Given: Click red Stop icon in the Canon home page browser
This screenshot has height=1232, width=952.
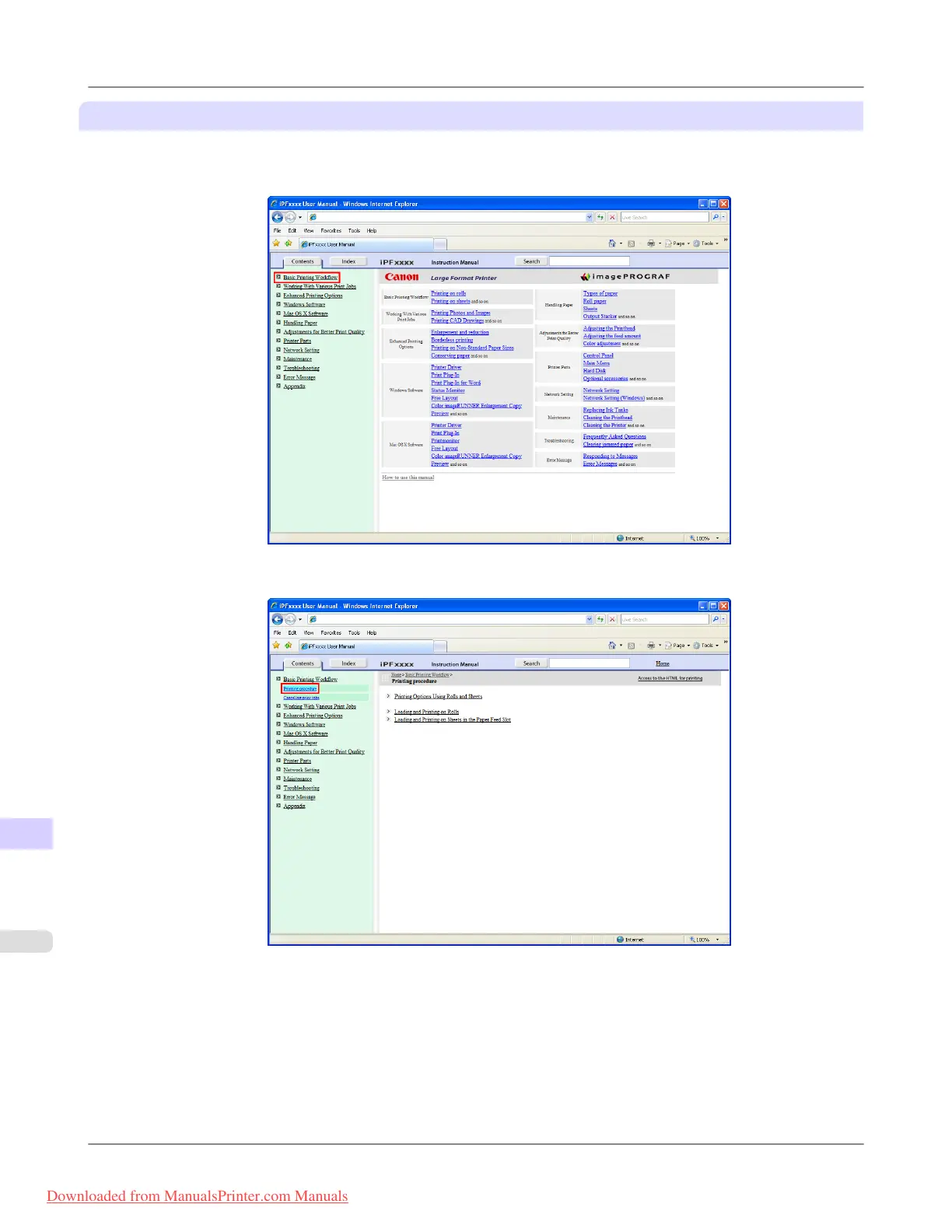Looking at the screenshot, I should click(x=612, y=217).
